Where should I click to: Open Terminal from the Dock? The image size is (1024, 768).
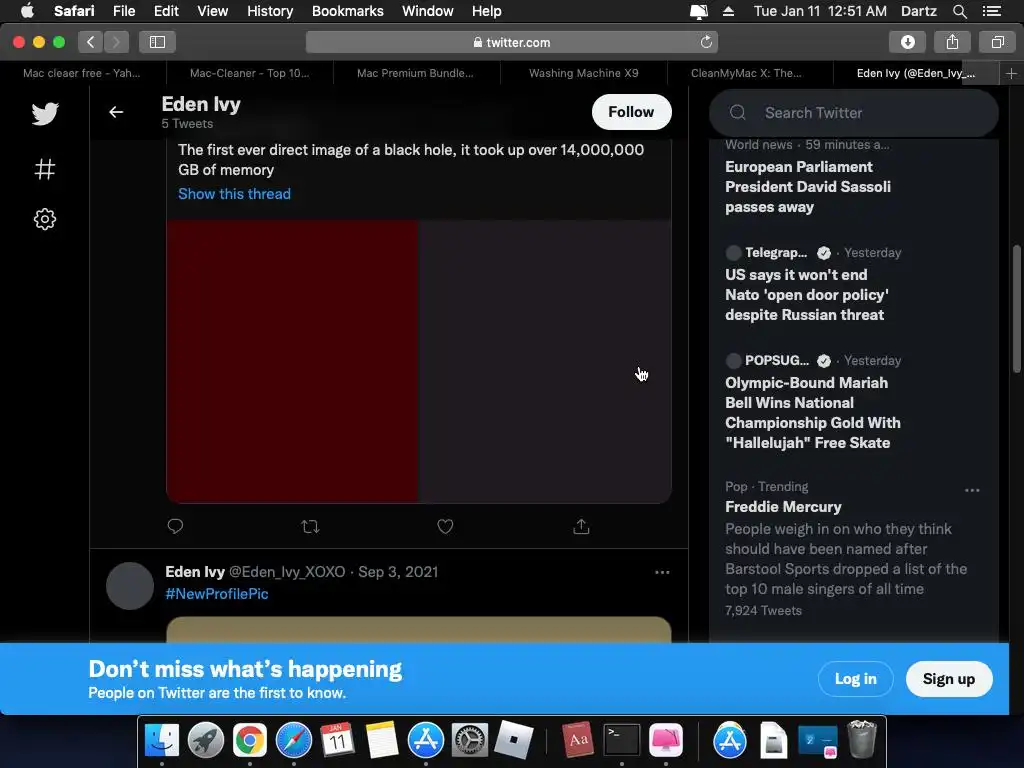point(622,740)
